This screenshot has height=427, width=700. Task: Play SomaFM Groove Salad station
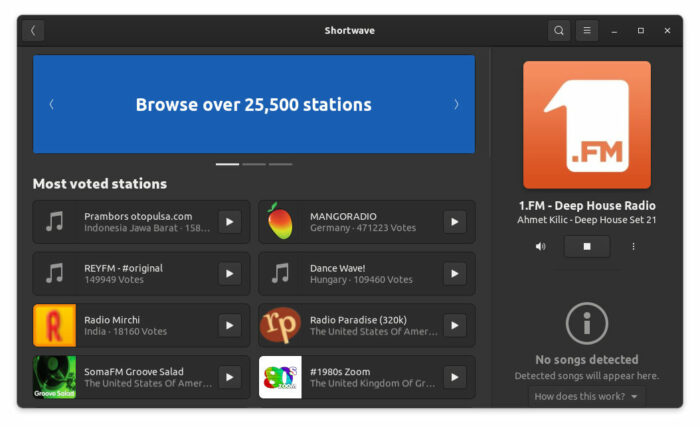pyautogui.click(x=229, y=377)
